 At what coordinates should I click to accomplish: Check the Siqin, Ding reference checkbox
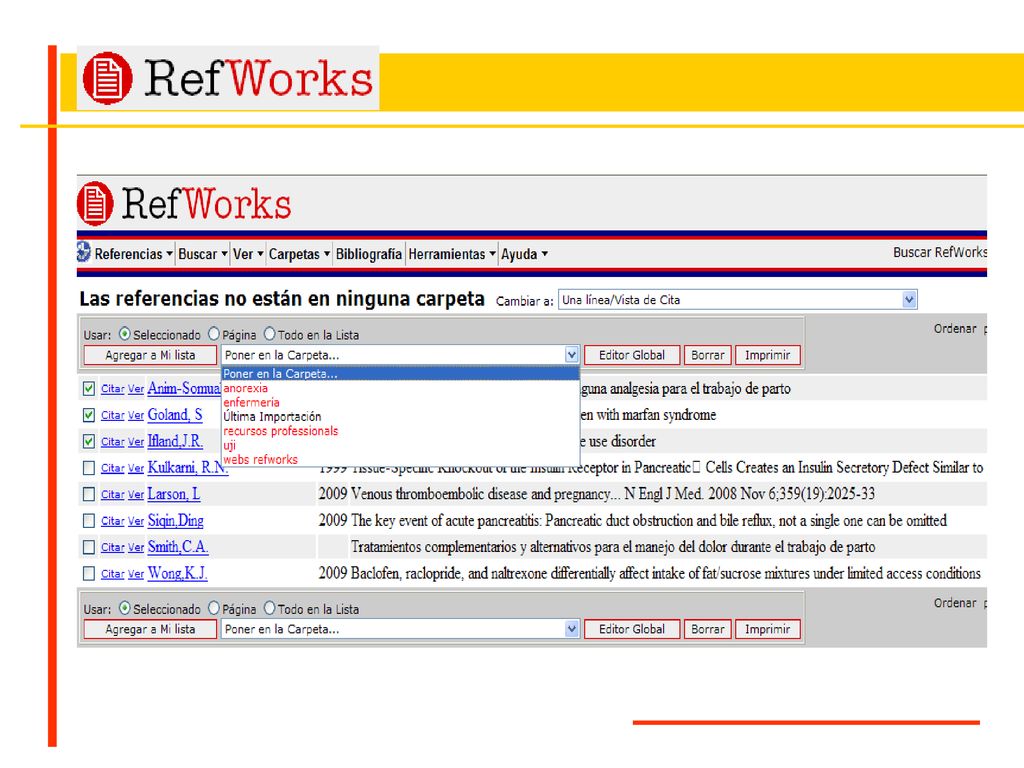pos(89,520)
